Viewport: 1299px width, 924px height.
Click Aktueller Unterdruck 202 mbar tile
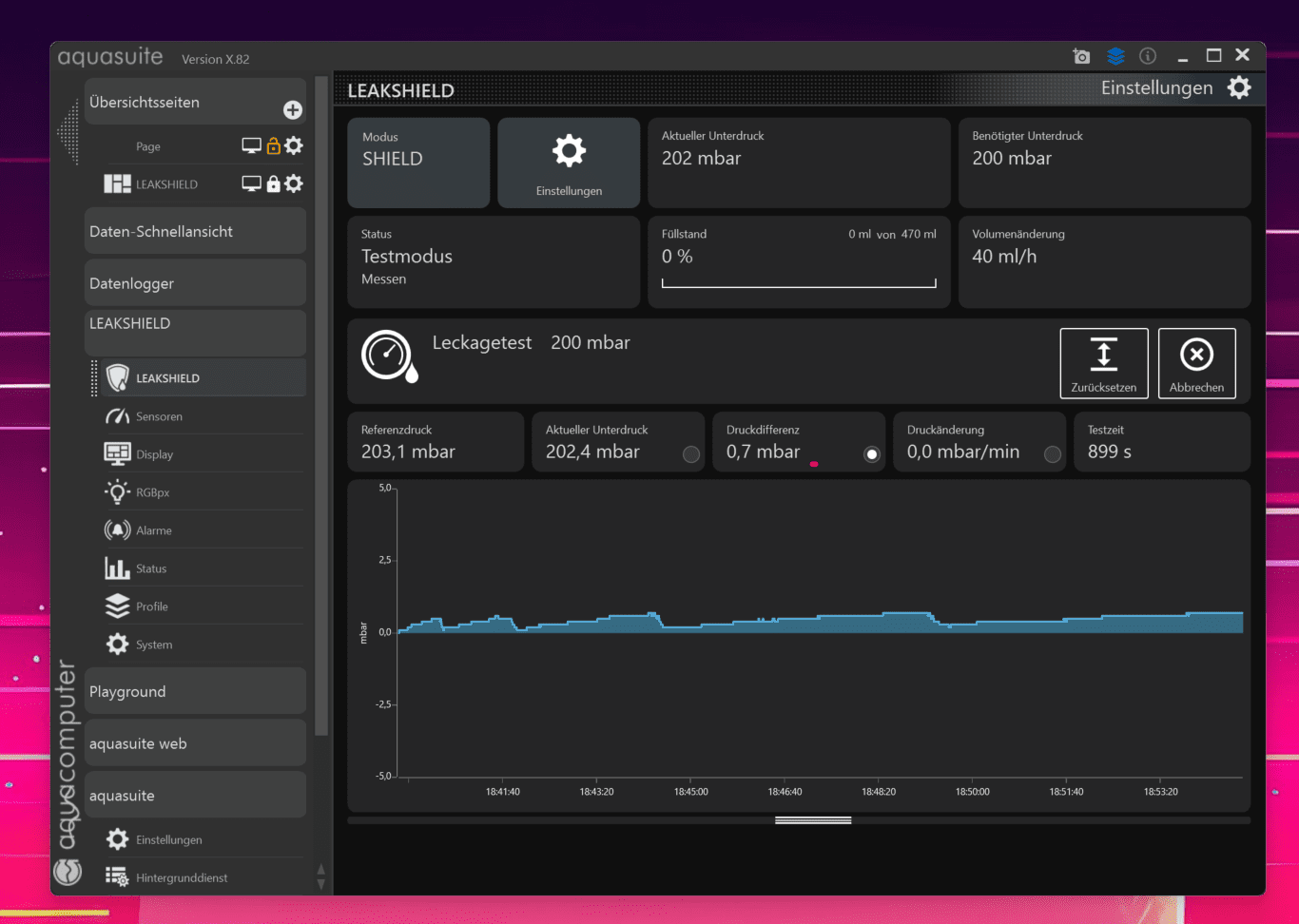pos(799,163)
